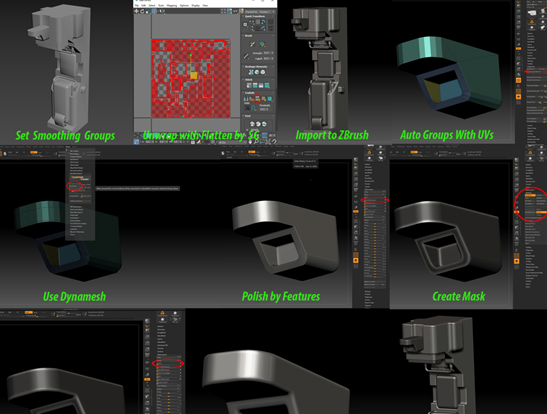
Task: Click the Target Weld icon under Explode
Action: click(x=247, y=107)
